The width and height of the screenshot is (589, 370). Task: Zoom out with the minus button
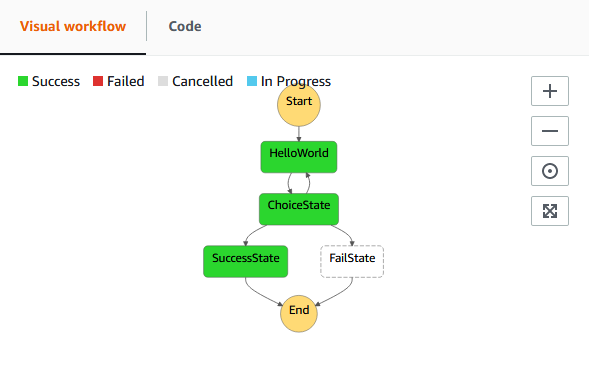550,131
